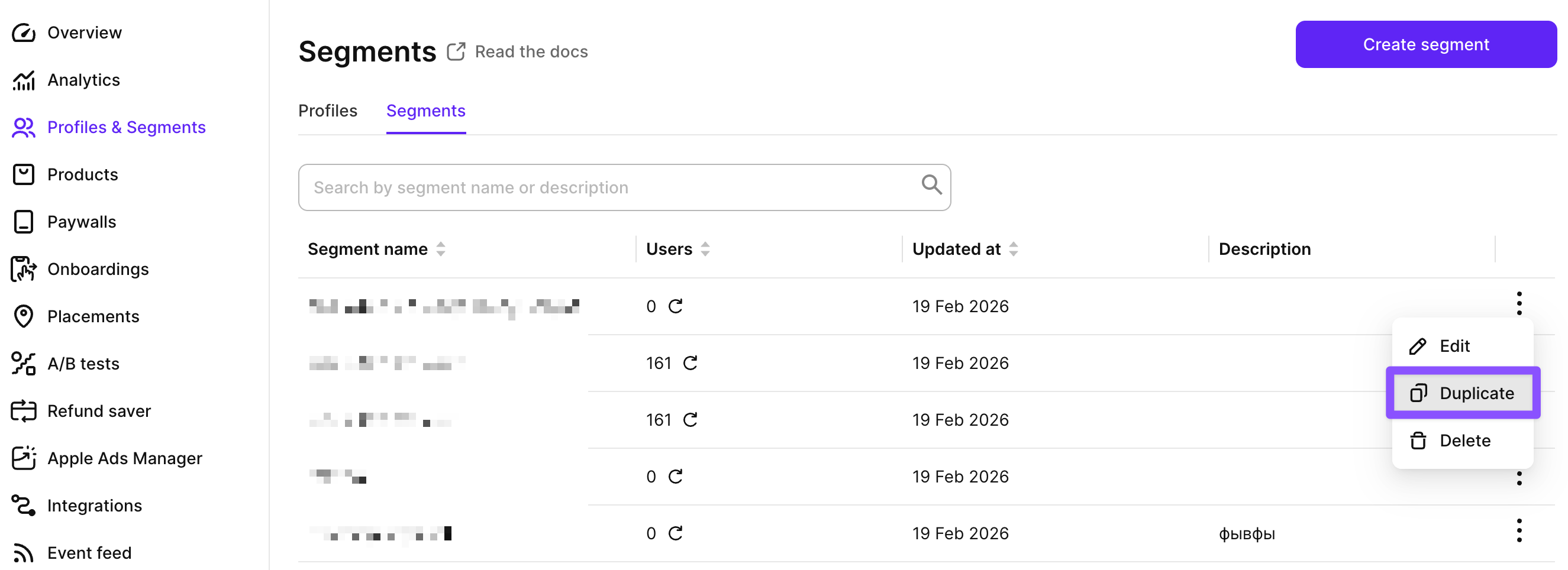This screenshot has height=570, width=1568.
Task: Open the A/B tests section
Action: [83, 363]
